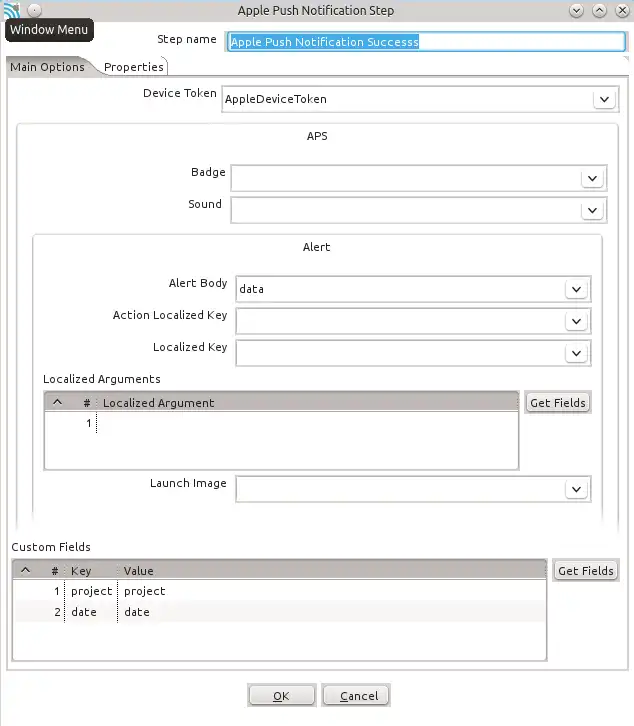Click the Cancel button

[356, 695]
